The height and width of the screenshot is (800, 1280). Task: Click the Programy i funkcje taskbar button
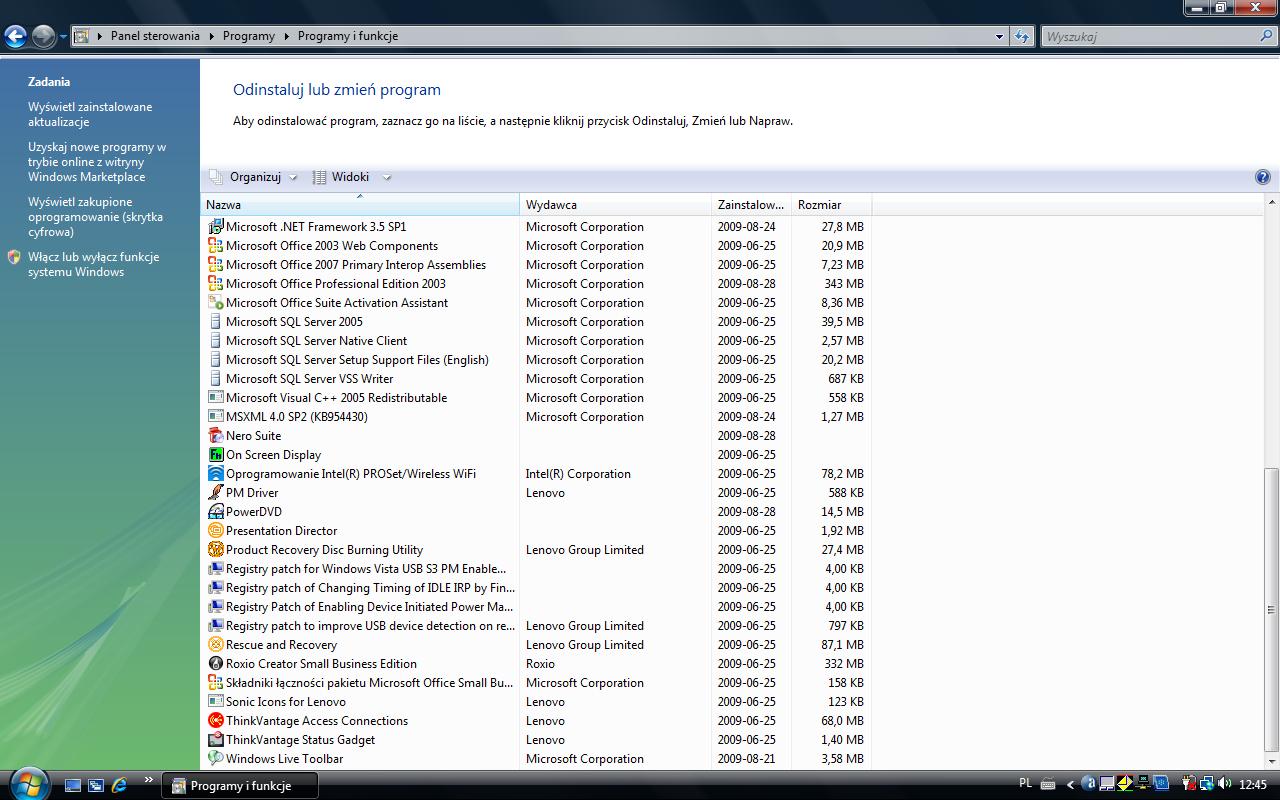(240, 785)
